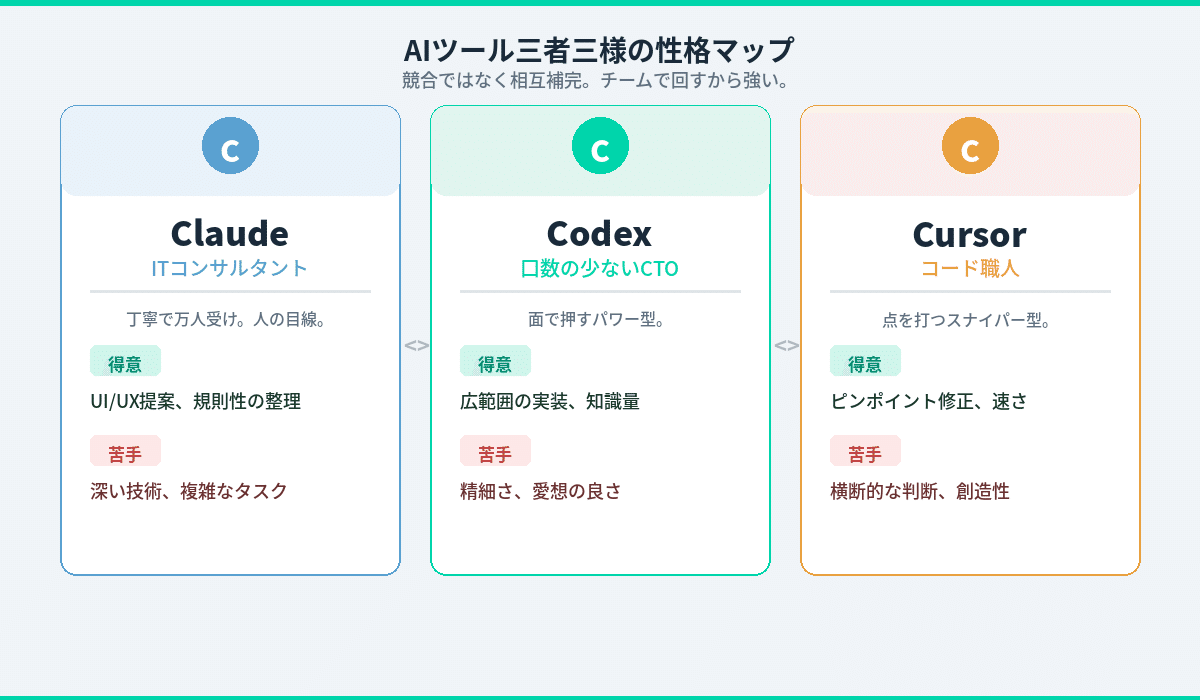Click the 得意 badge in Cursor card
Image resolution: width=1200 pixels, height=700 pixels.
(865, 362)
